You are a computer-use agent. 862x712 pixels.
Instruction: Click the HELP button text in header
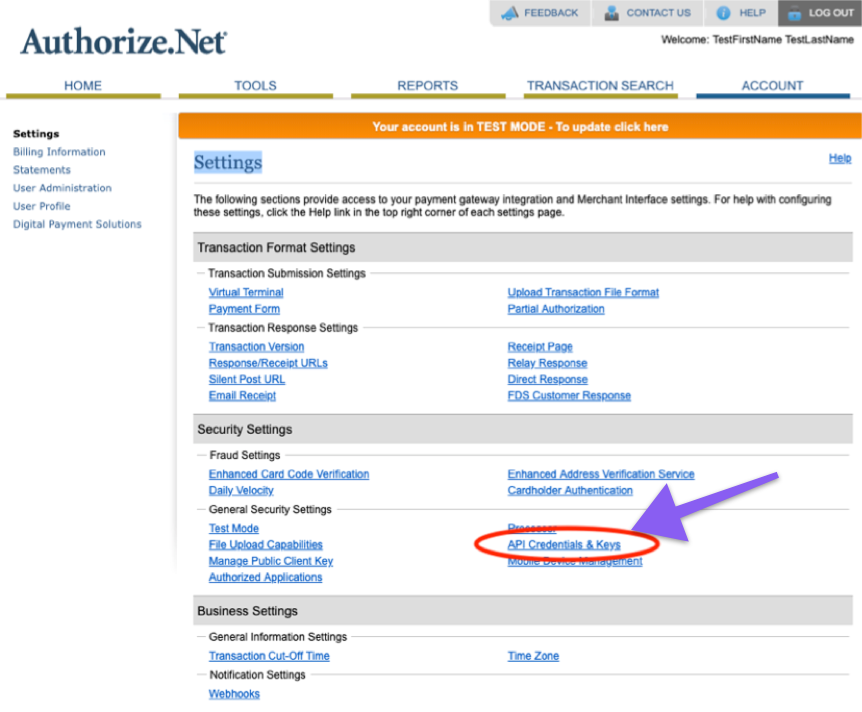coord(753,13)
